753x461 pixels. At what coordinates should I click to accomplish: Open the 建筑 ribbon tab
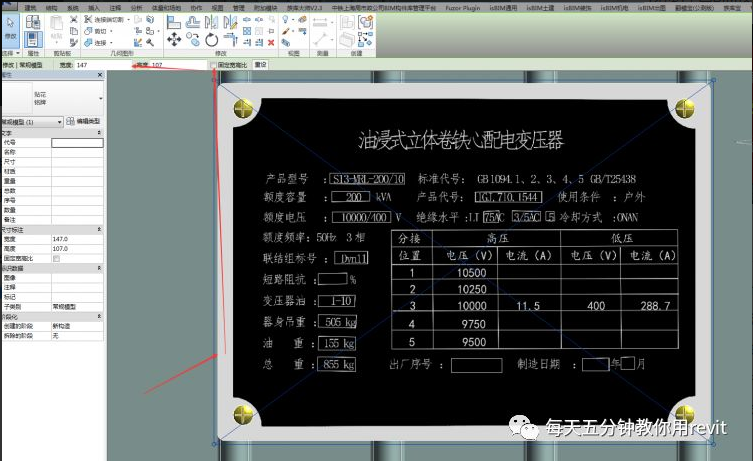[x=30, y=8]
